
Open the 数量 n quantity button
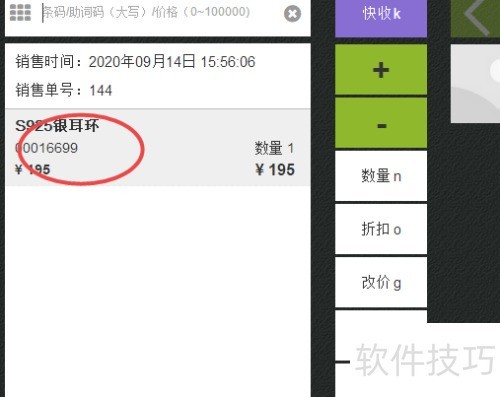pos(381,176)
